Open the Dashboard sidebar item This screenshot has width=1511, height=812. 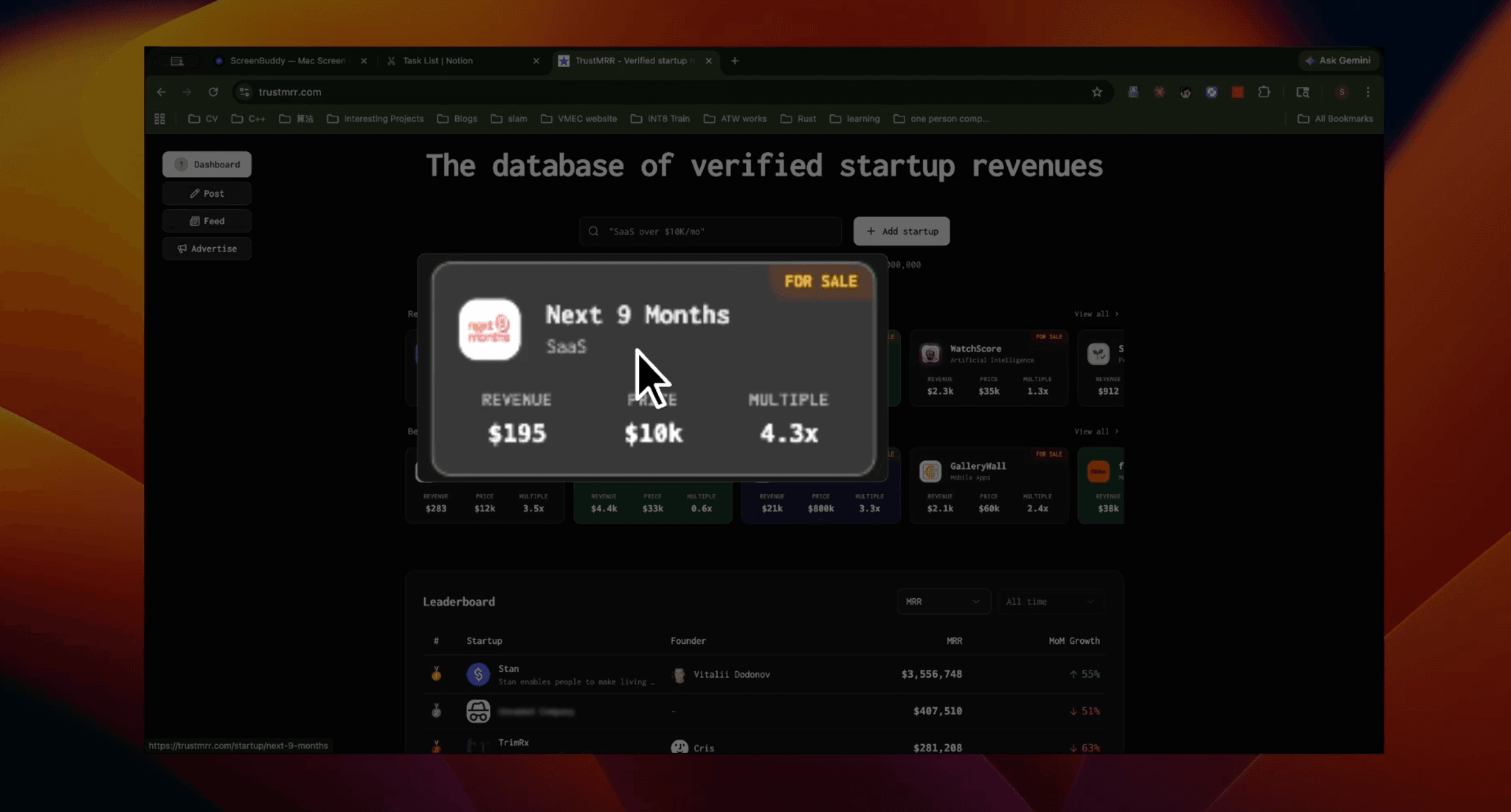[207, 164]
